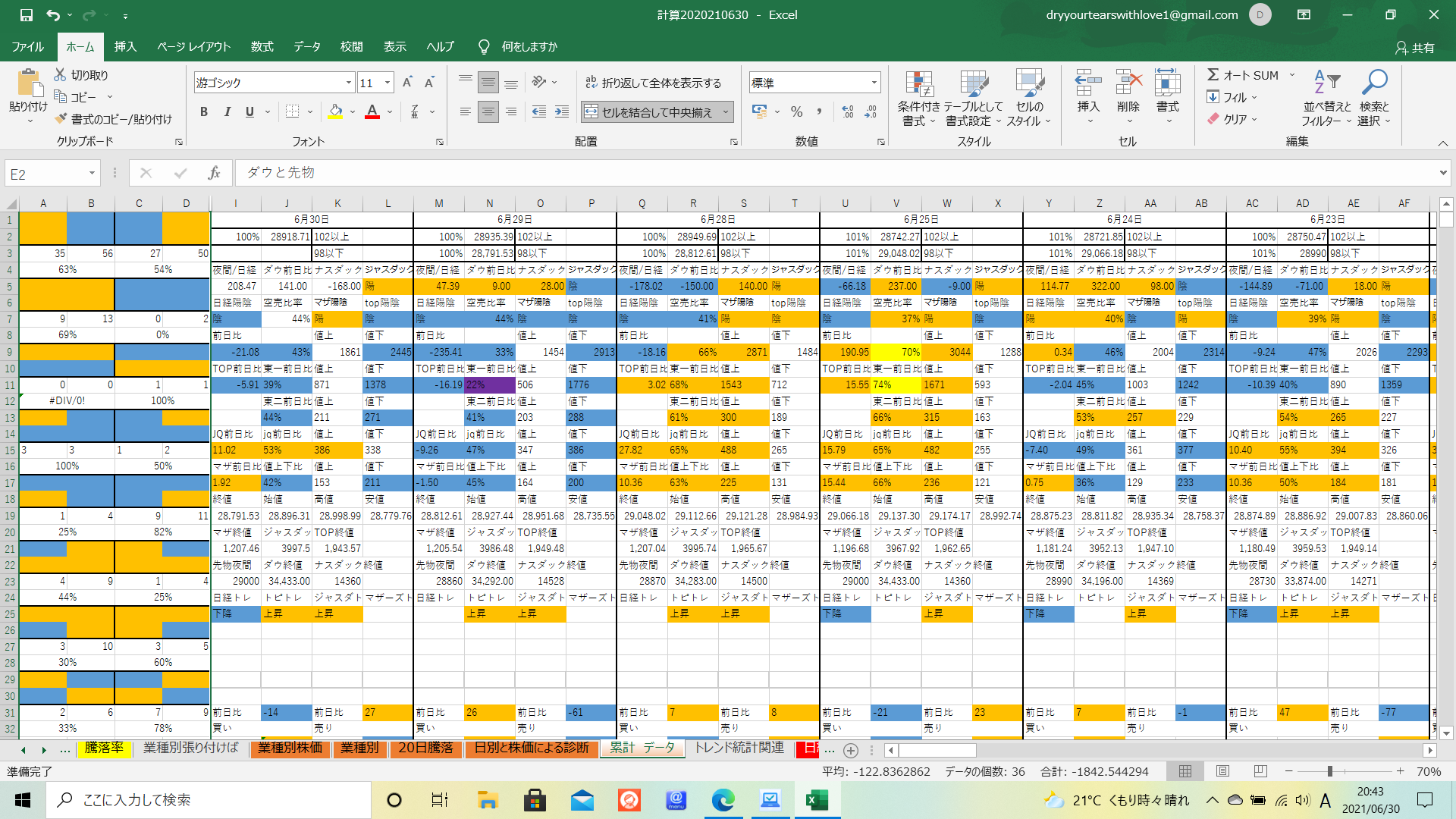Switch to Page Layout view
Image resolution: width=1456 pixels, height=819 pixels.
[x=1222, y=771]
